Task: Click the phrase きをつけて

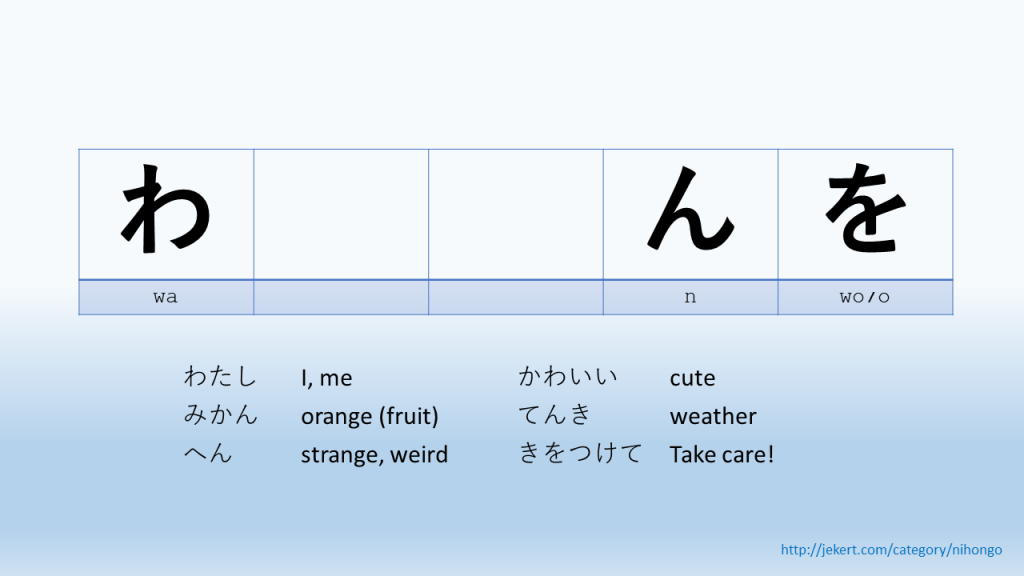Action: pyautogui.click(x=581, y=453)
